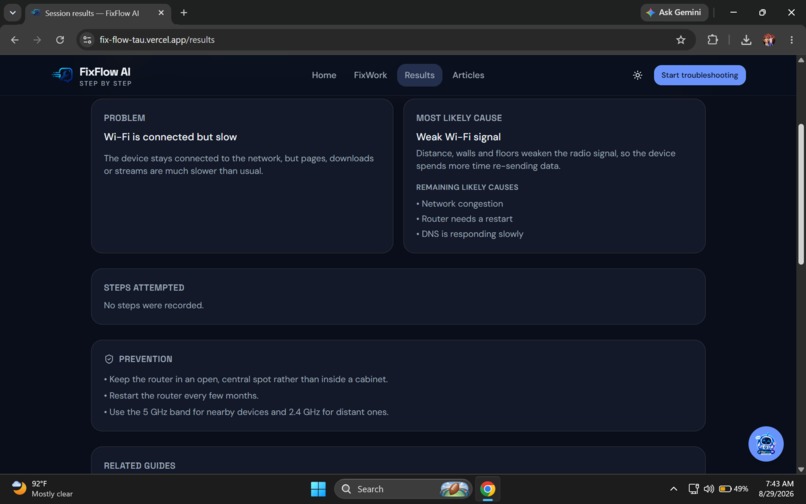Image resolution: width=806 pixels, height=504 pixels.
Task: Click the 'Weak Wi-Fi signal' heading
Action: pyautogui.click(x=458, y=137)
